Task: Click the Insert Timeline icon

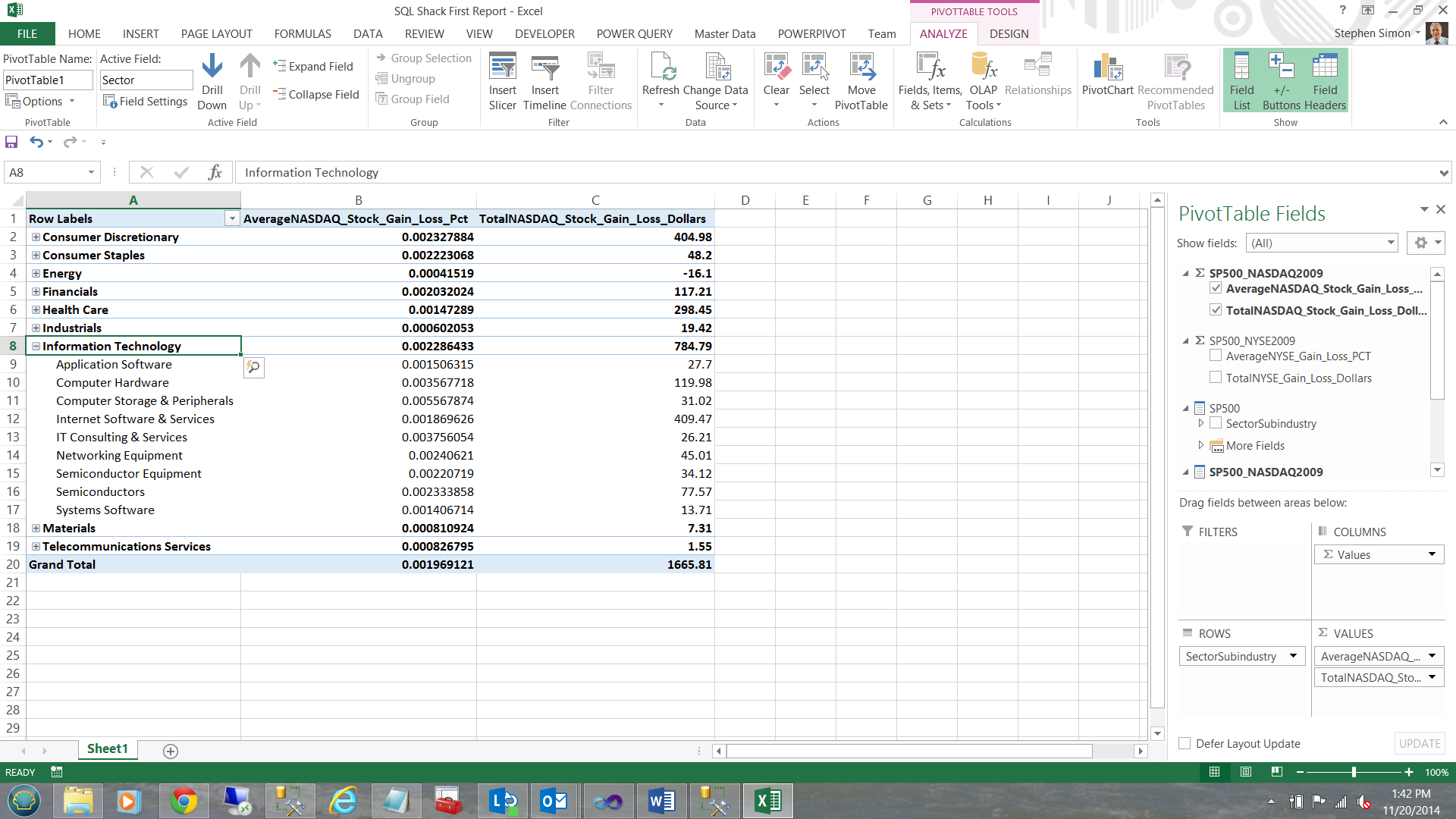Action: (544, 68)
